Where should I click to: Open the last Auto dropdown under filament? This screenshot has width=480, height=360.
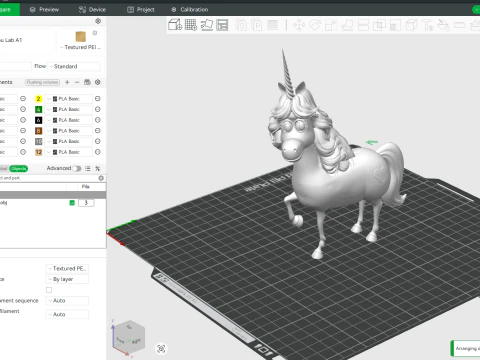pos(67,314)
